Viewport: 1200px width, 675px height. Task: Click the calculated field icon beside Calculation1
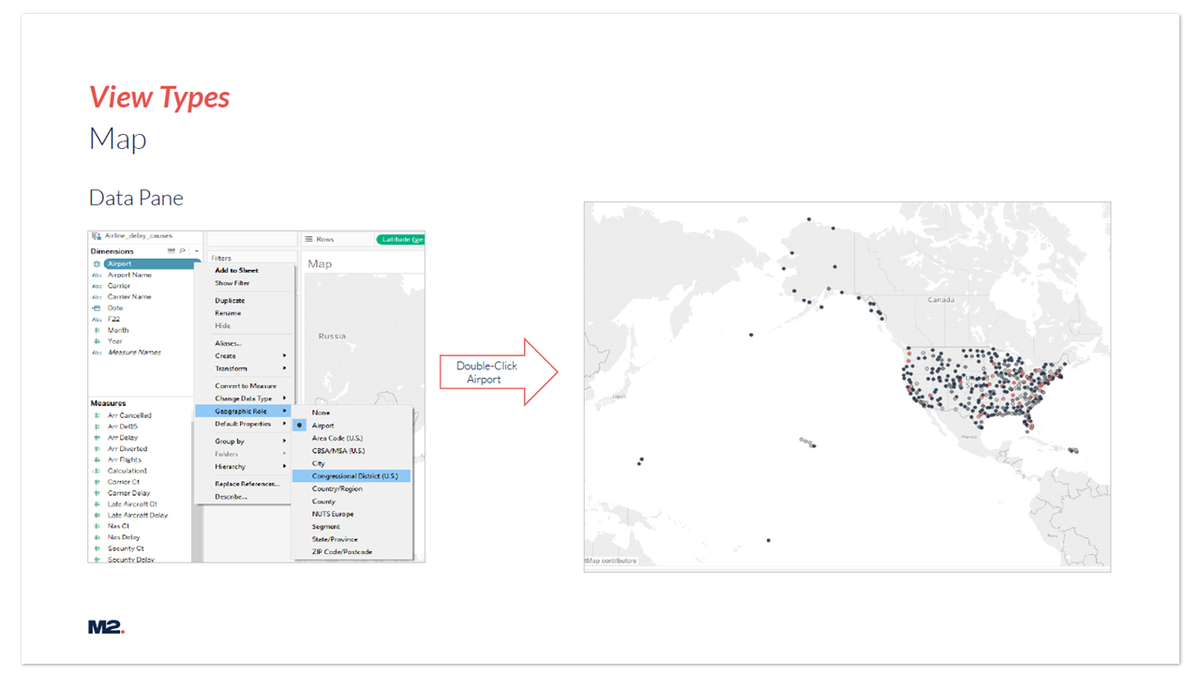click(x=97, y=471)
